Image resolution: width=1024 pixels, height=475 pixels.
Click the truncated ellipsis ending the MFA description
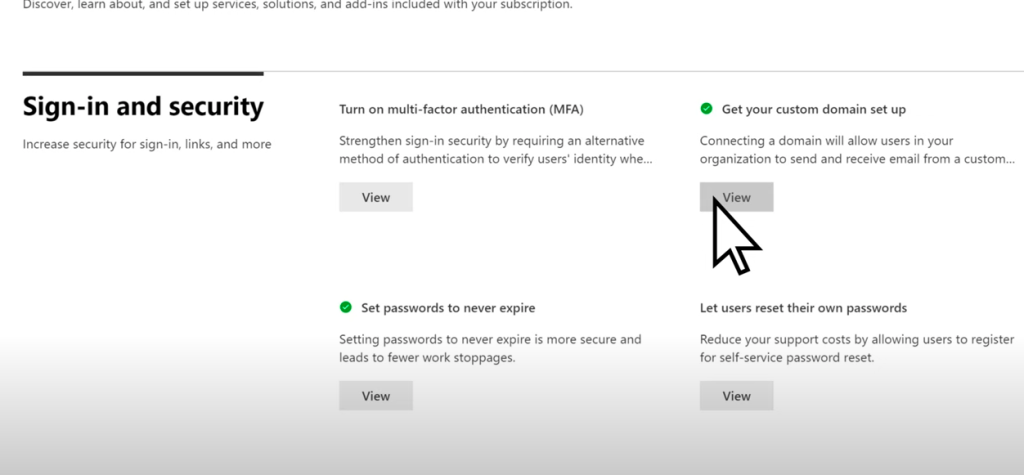click(x=648, y=160)
